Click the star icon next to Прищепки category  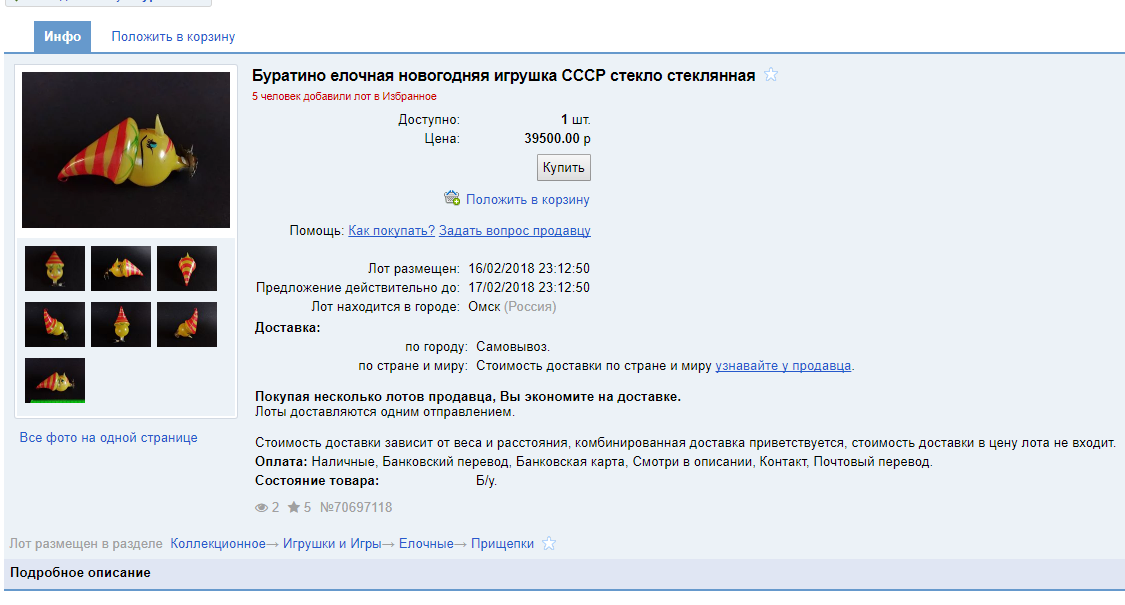549,543
